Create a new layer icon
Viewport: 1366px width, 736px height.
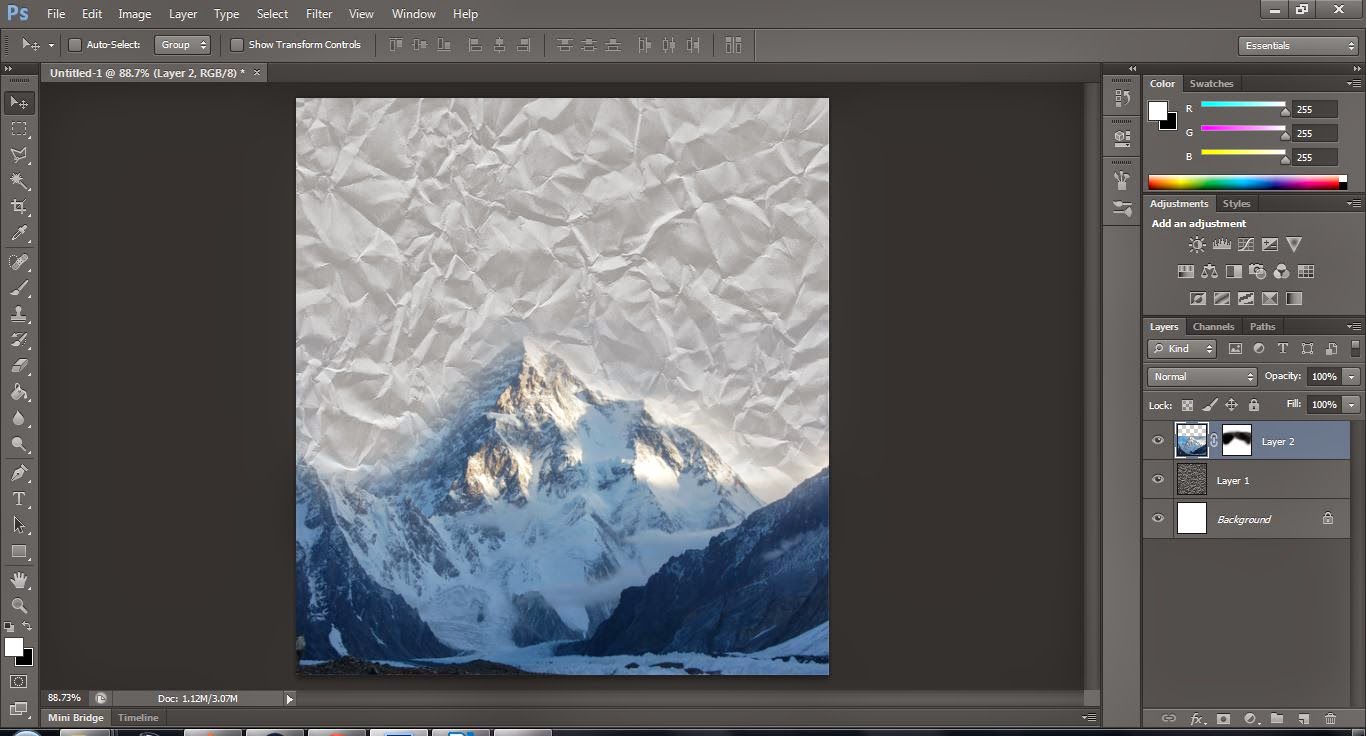click(1303, 719)
